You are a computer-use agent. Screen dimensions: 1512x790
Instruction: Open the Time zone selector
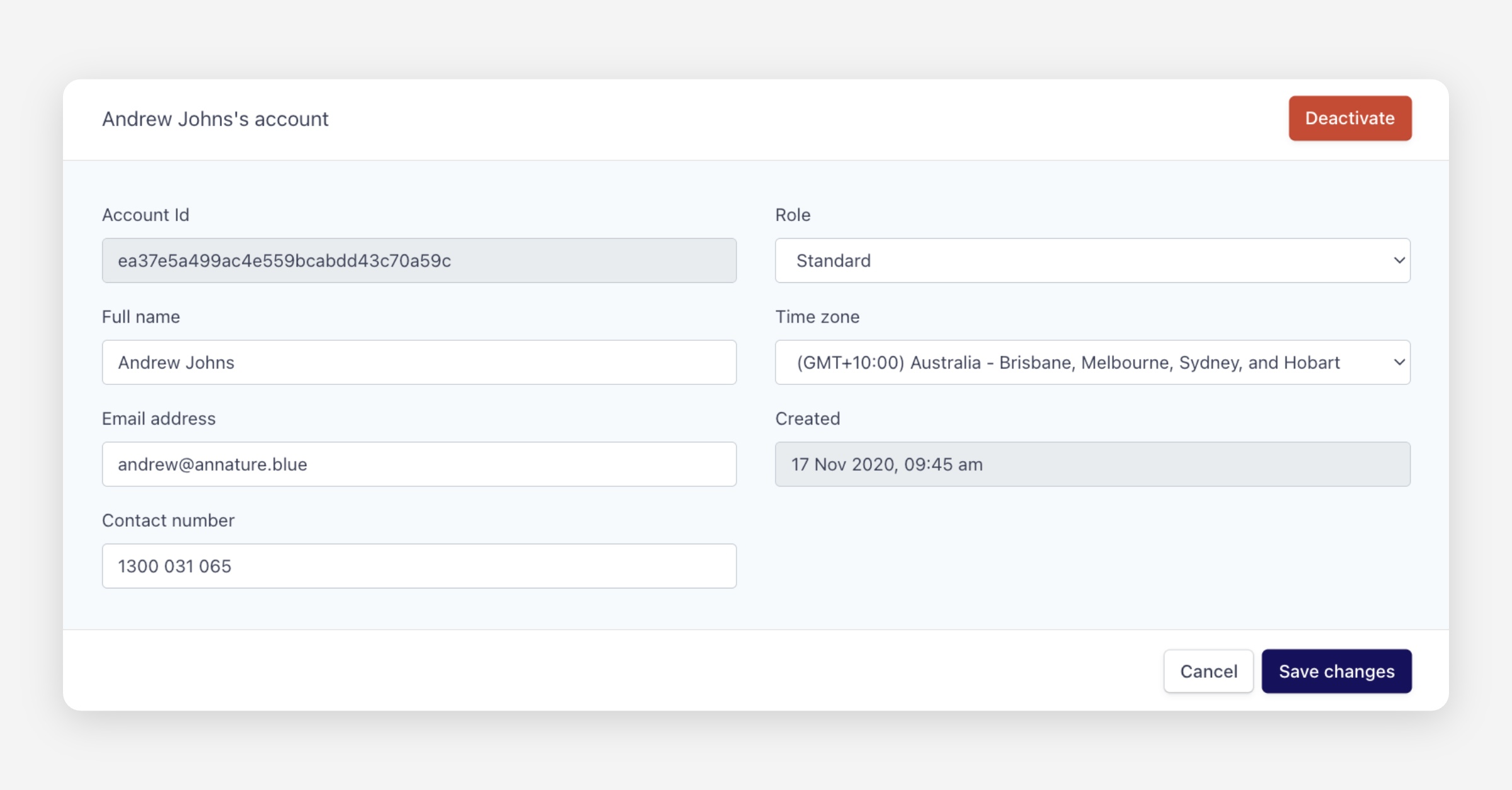tap(1071, 362)
